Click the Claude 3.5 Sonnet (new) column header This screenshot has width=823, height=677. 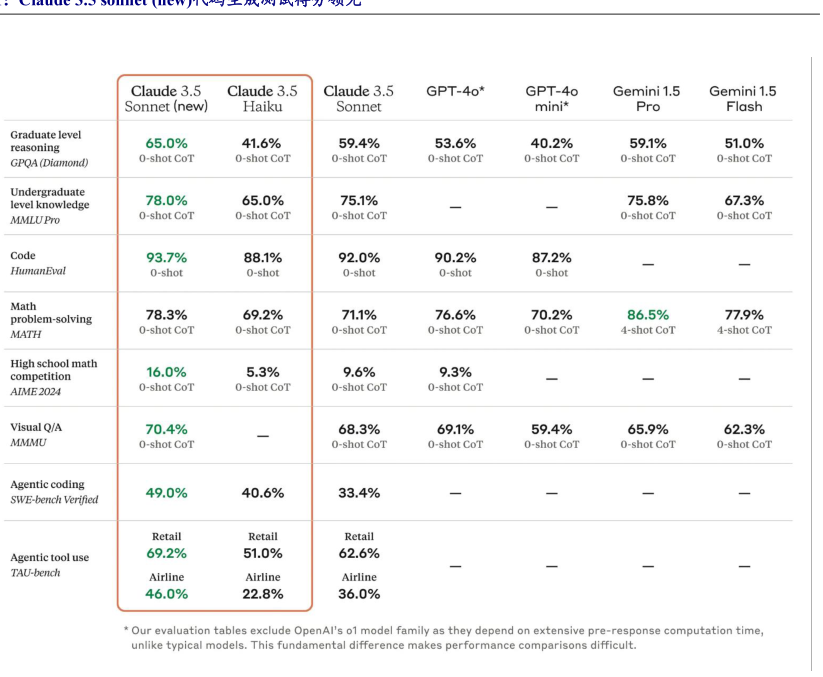pos(166,98)
